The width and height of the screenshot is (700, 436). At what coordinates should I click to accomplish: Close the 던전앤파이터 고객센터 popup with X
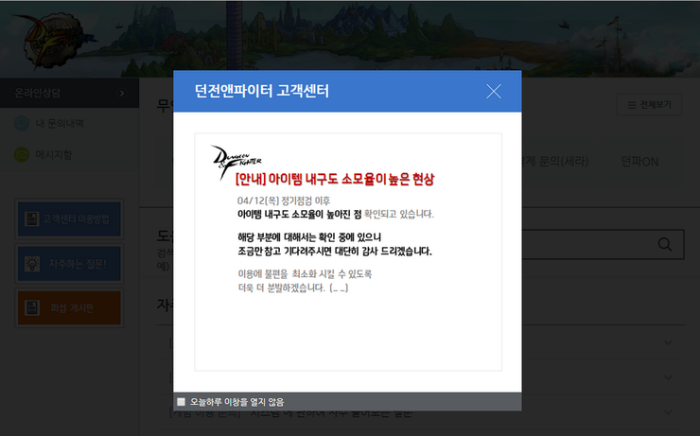(493, 91)
